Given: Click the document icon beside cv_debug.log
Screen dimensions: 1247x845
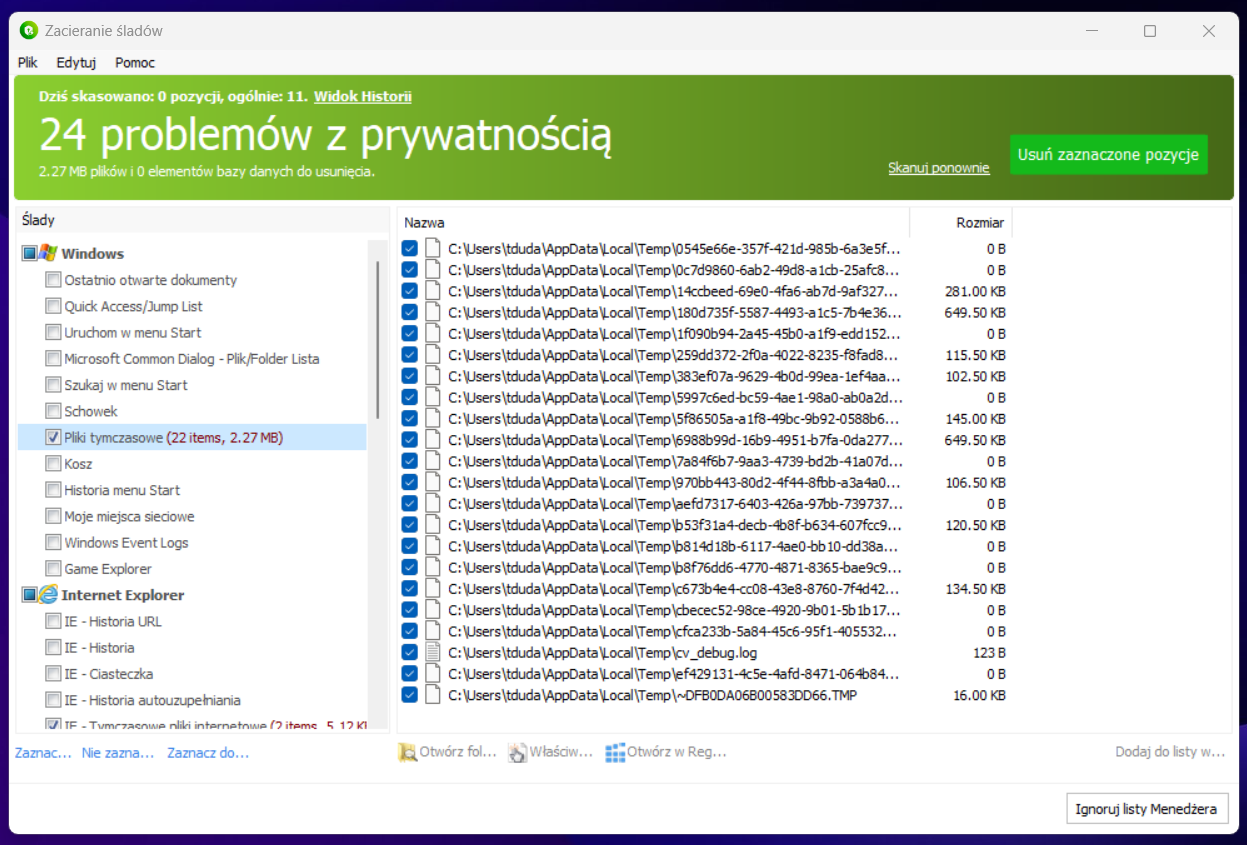Looking at the screenshot, I should tap(433, 652).
